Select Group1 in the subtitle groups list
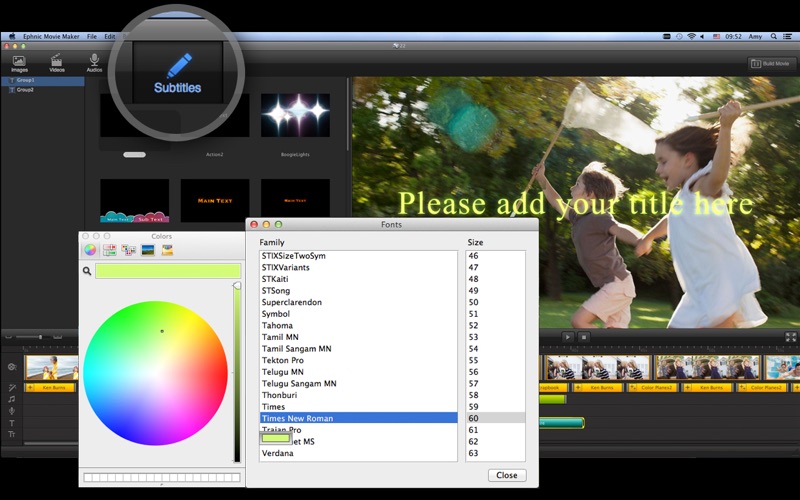The image size is (800, 500). 43,81
